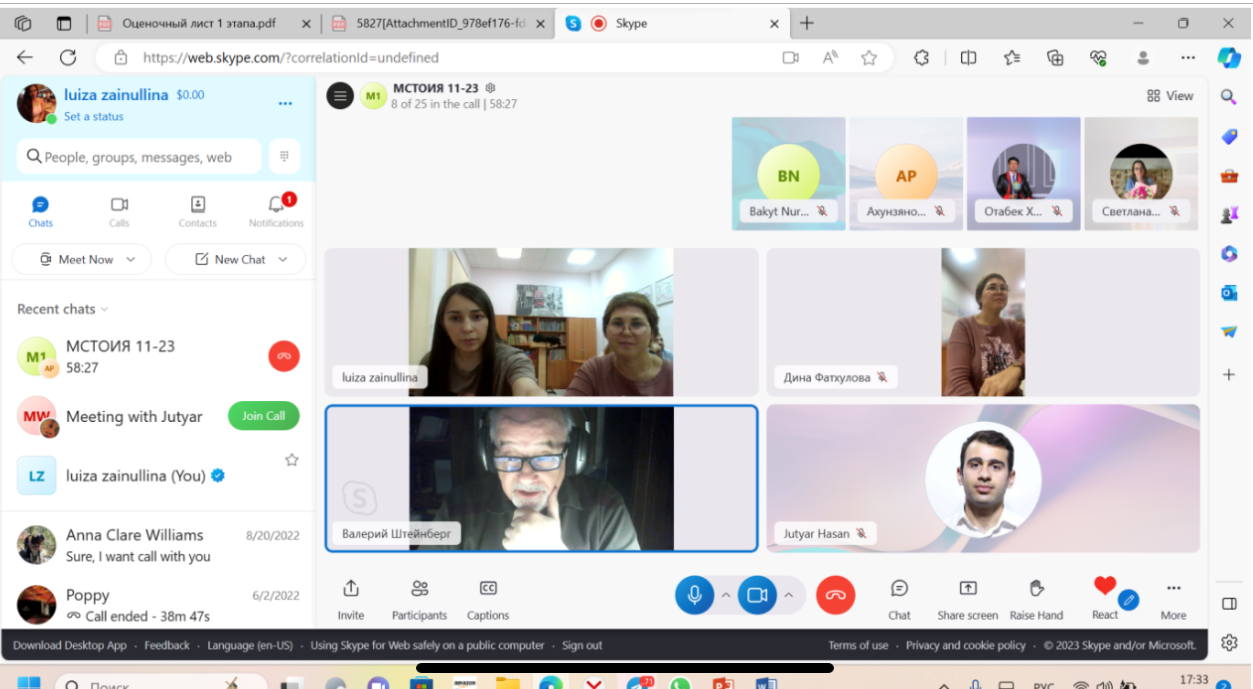Send a heart React
This screenshot has height=689, width=1253.
1104,588
